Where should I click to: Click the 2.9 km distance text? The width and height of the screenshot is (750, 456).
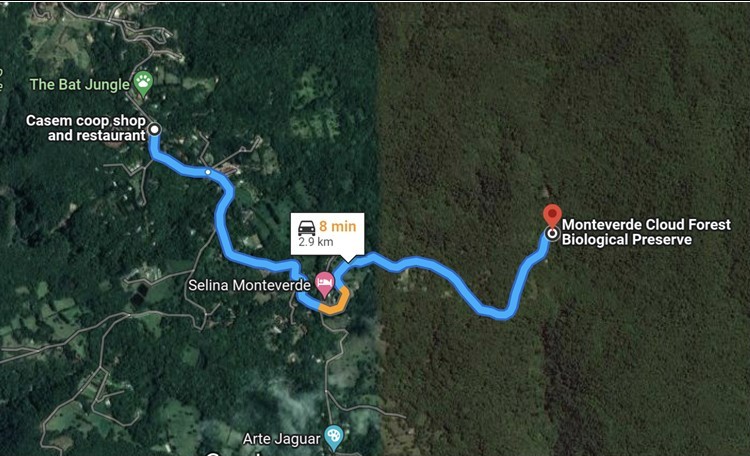point(316,242)
